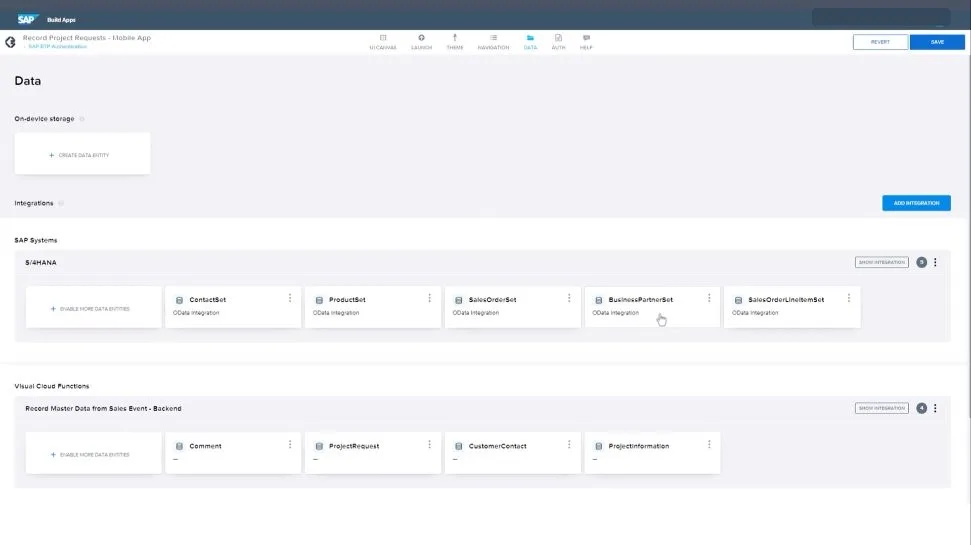Viewport: 971px width, 545px height.
Task: Click backend entity count badge
Action: click(921, 408)
